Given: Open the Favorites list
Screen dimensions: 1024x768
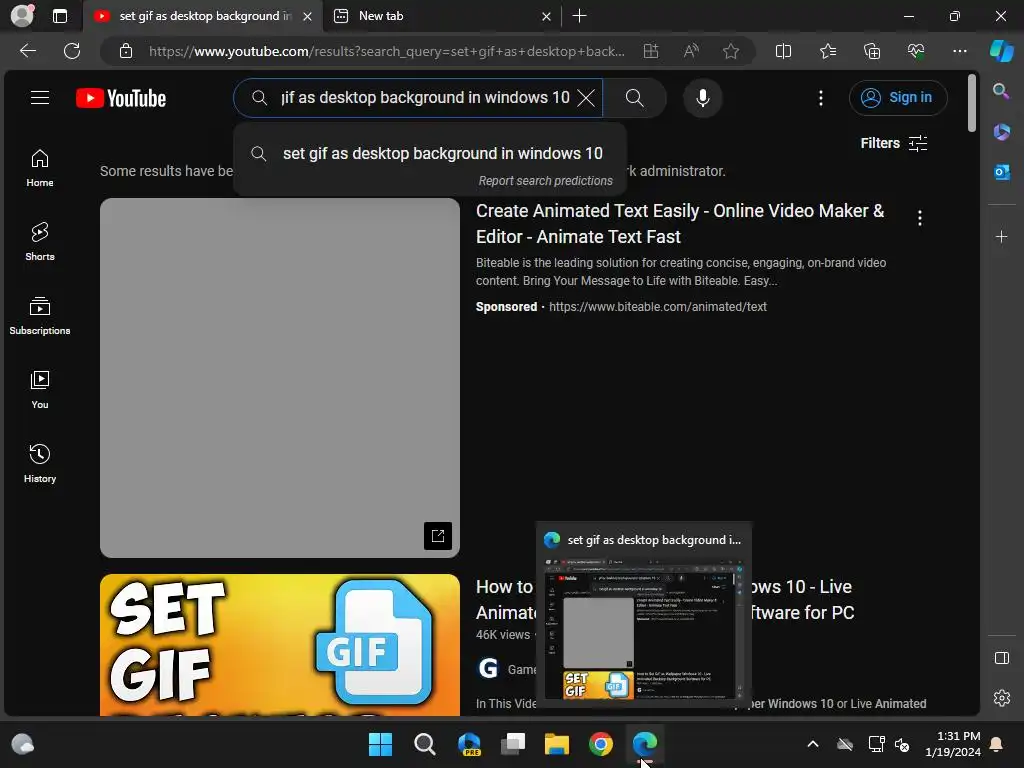Looking at the screenshot, I should 827,51.
